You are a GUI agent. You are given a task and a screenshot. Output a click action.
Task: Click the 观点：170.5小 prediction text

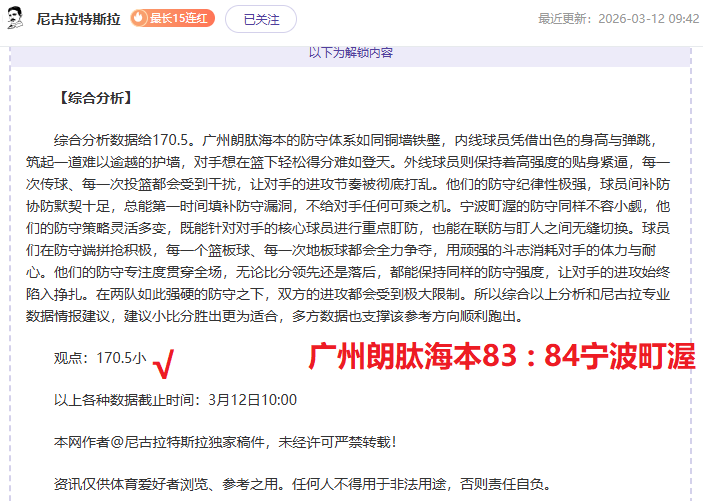100,358
